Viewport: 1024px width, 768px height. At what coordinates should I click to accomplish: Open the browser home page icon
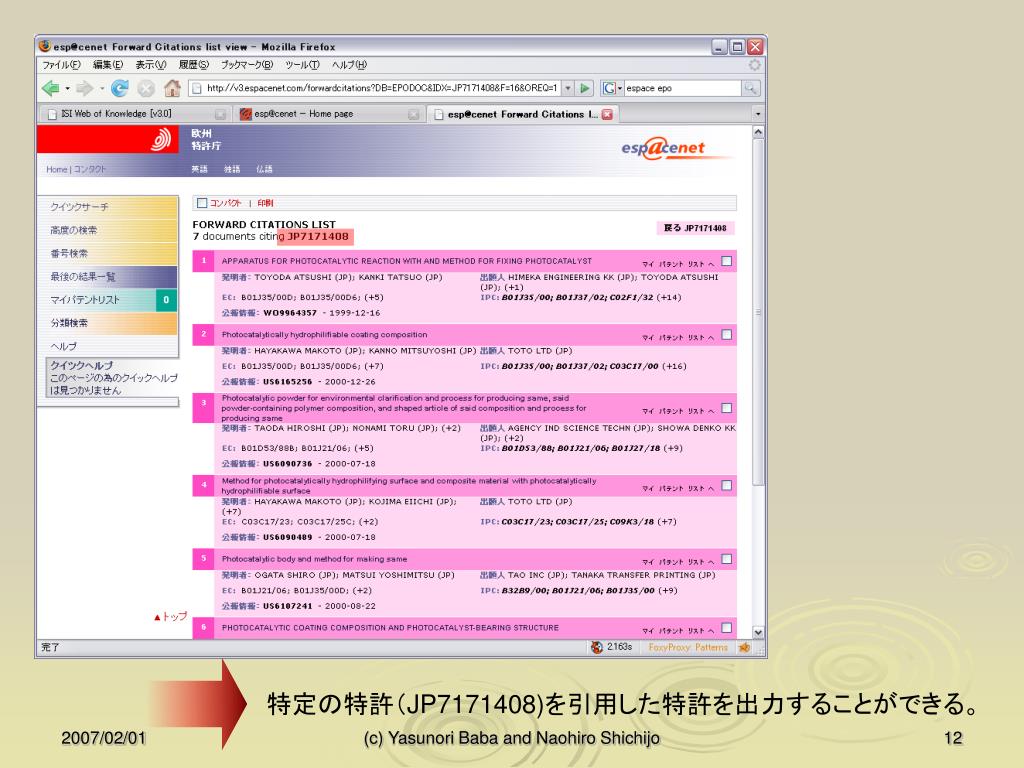click(x=172, y=88)
